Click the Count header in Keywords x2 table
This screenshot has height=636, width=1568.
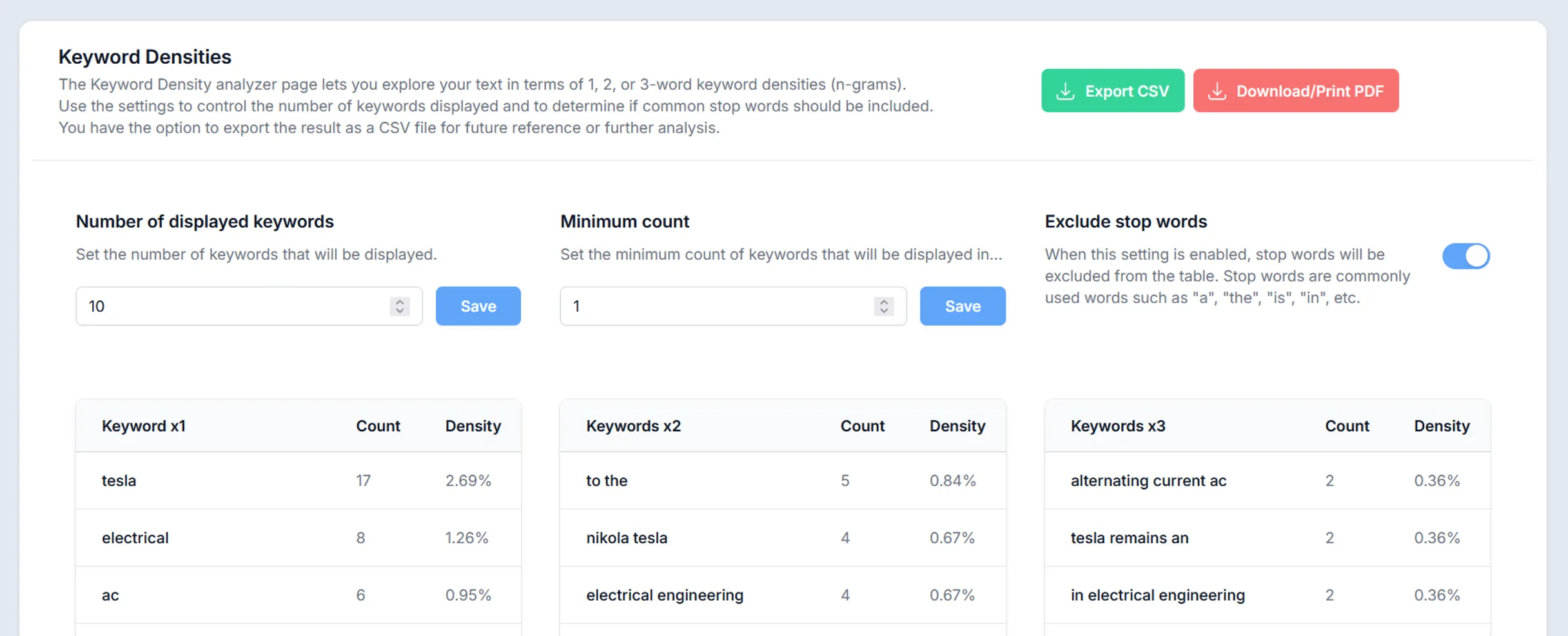coord(862,426)
